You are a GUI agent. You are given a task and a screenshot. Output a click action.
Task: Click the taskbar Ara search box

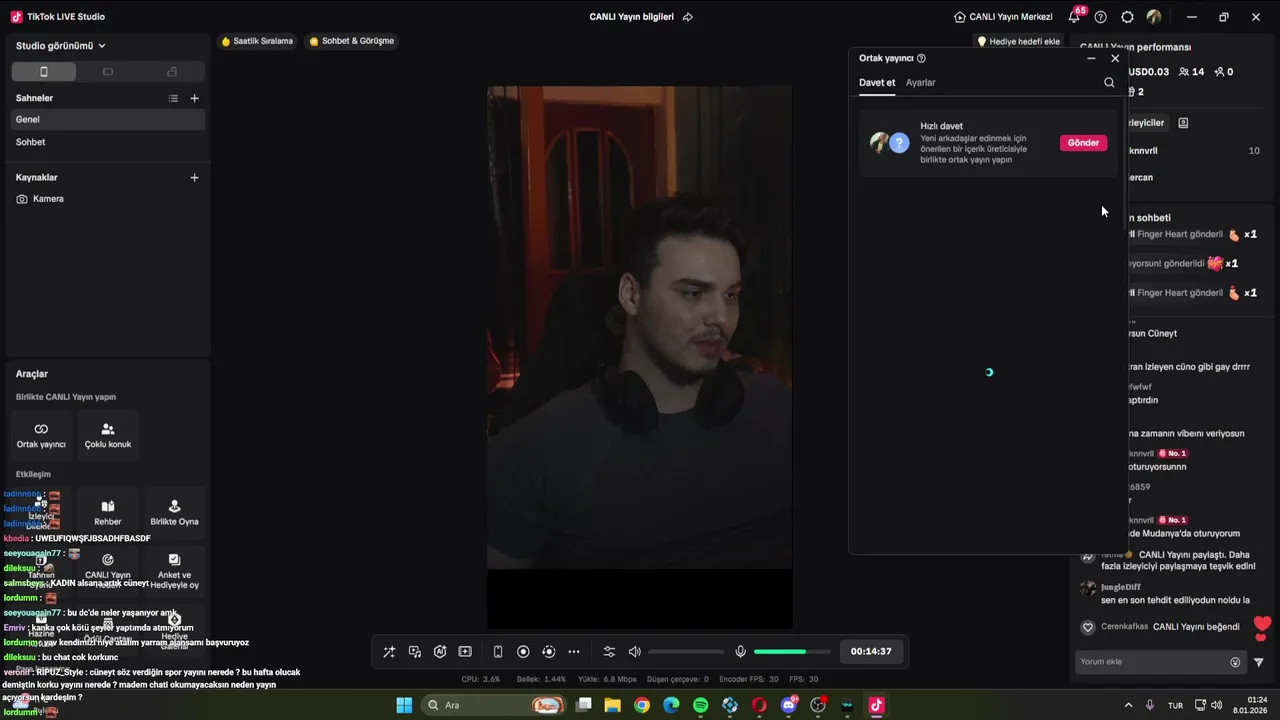[x=494, y=705]
